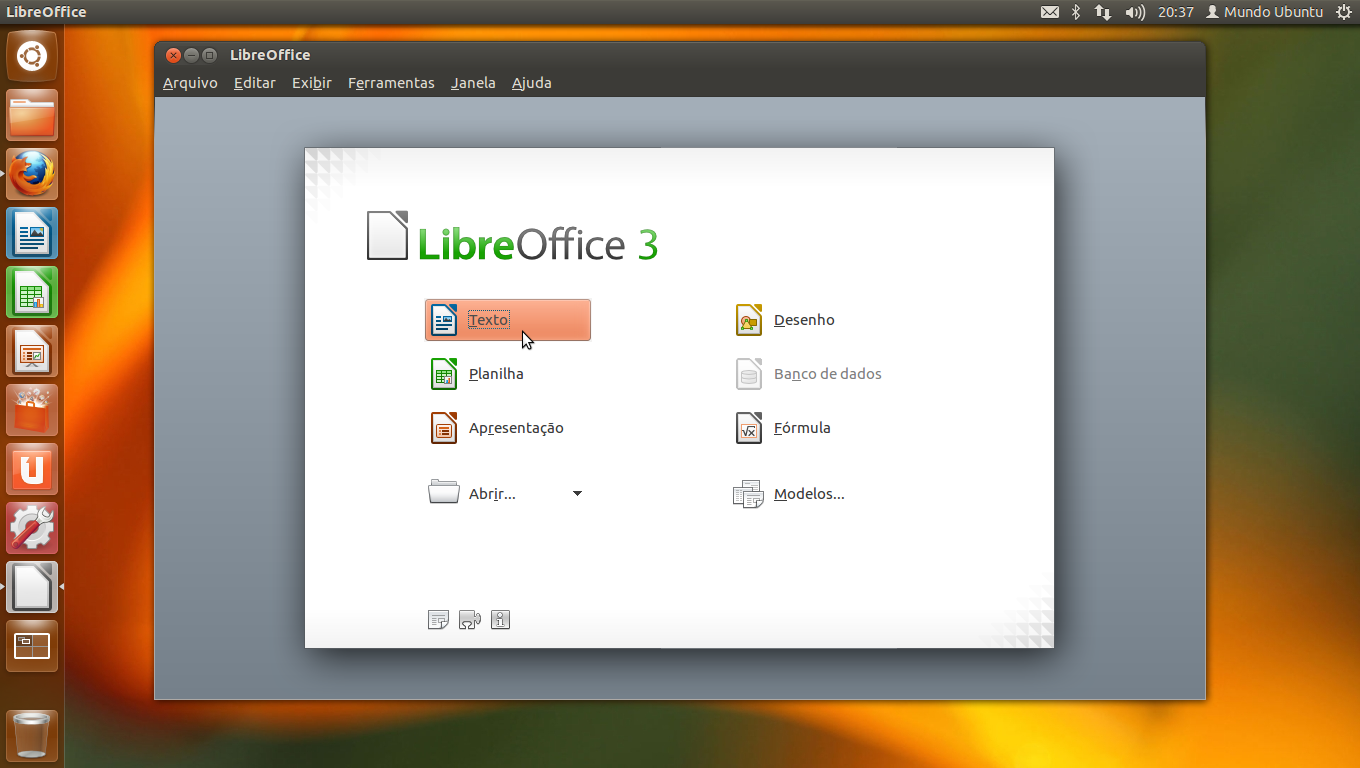Open the session power gear menu
Screen dimensions: 1360x768
pos(1343,12)
